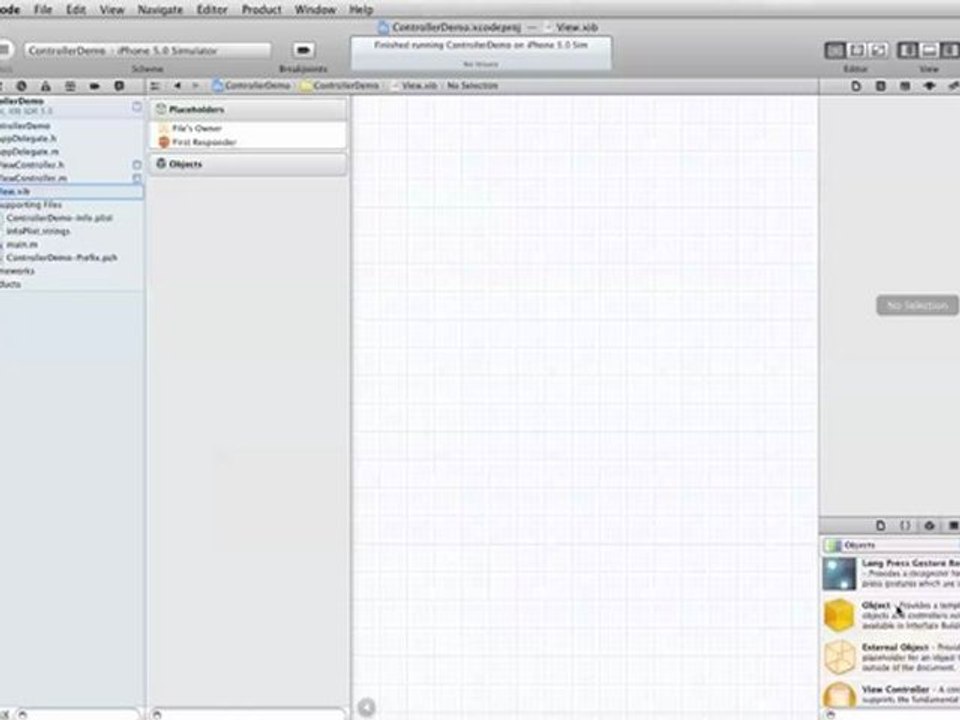Open the Navigate menu
The width and height of the screenshot is (960, 720).
tap(160, 9)
